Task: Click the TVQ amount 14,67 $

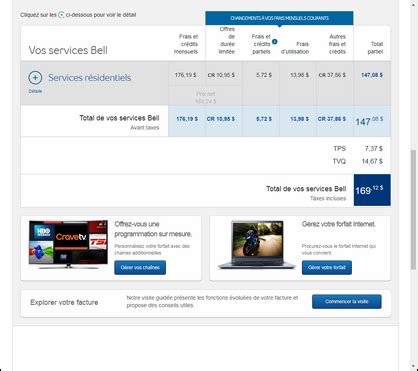Action: pyautogui.click(x=372, y=161)
